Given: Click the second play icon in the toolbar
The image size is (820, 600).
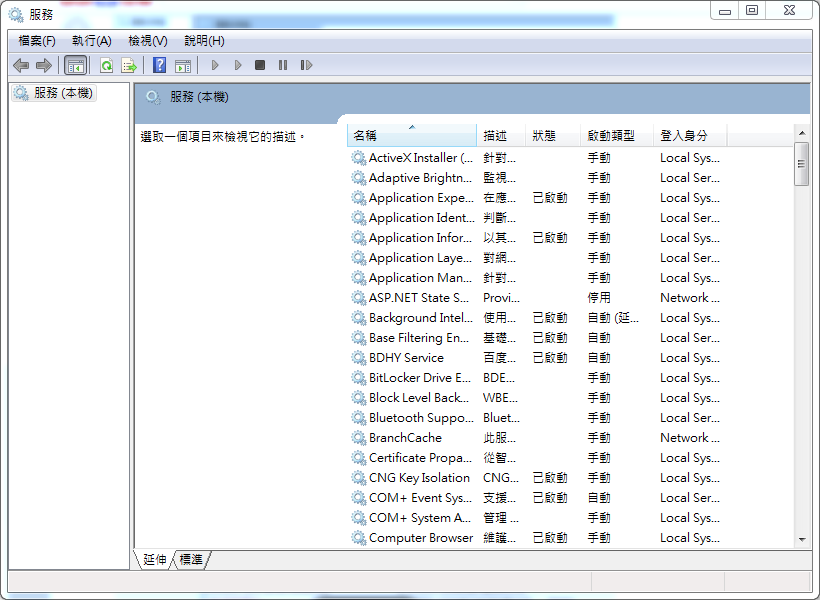Looking at the screenshot, I should click(x=238, y=65).
